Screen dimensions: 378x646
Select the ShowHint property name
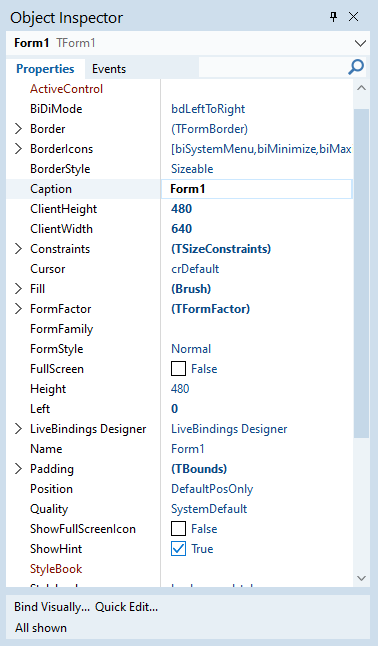pos(56,549)
